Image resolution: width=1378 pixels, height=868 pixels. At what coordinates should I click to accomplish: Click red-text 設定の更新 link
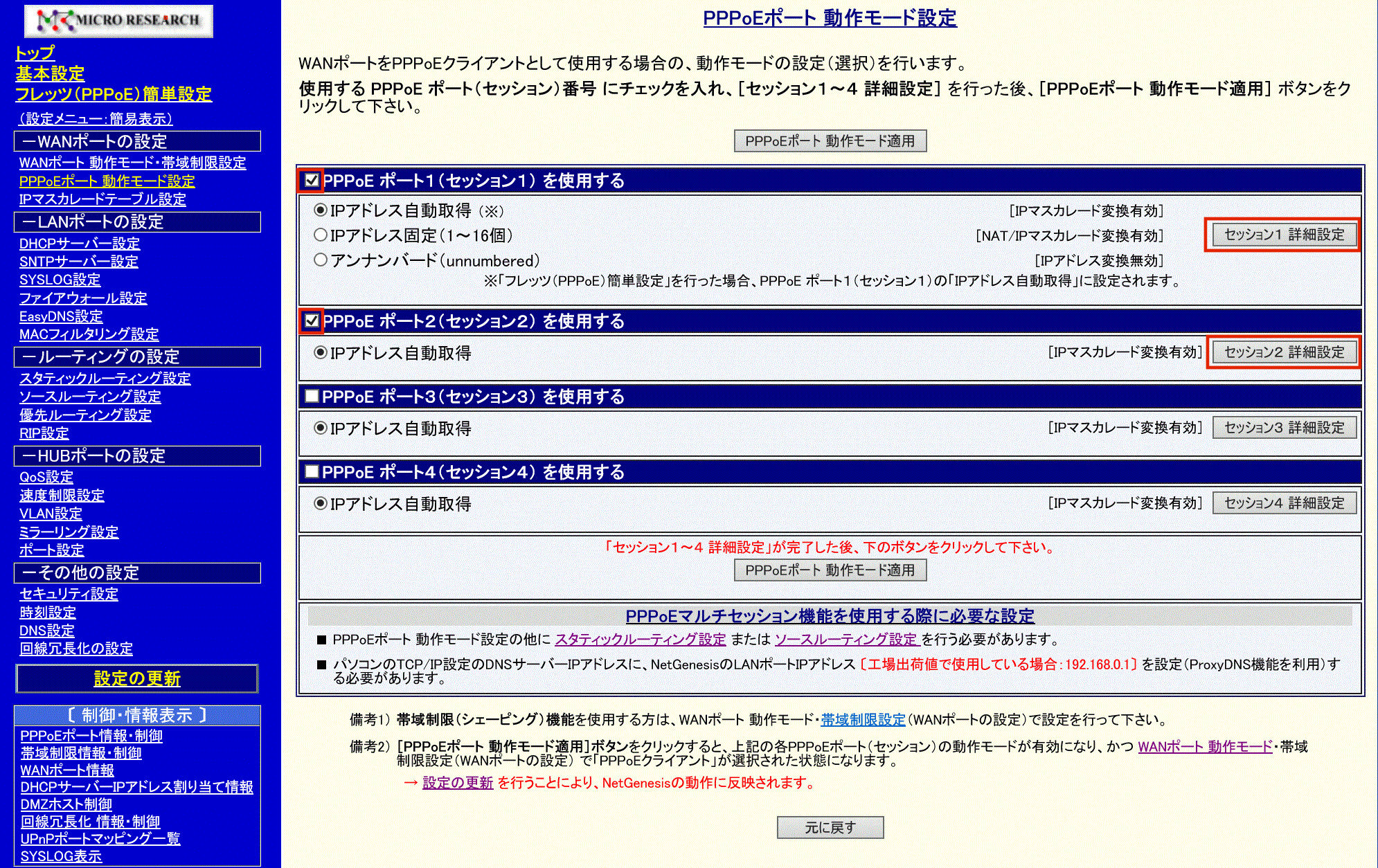[458, 783]
